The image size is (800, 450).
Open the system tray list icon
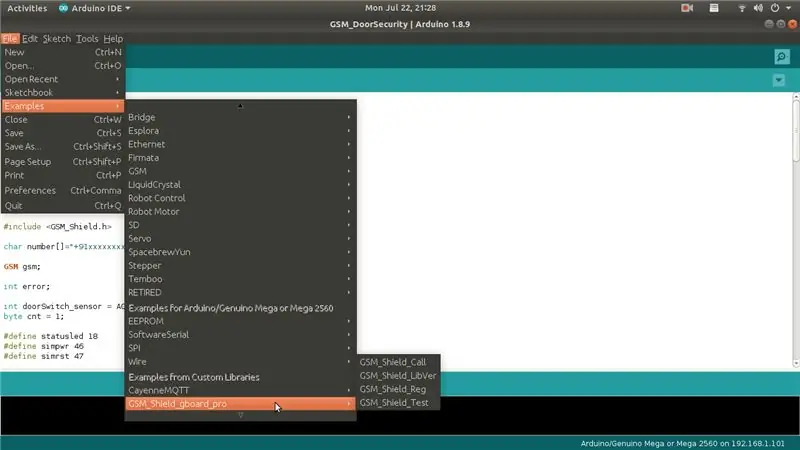pyautogui.click(x=714, y=8)
